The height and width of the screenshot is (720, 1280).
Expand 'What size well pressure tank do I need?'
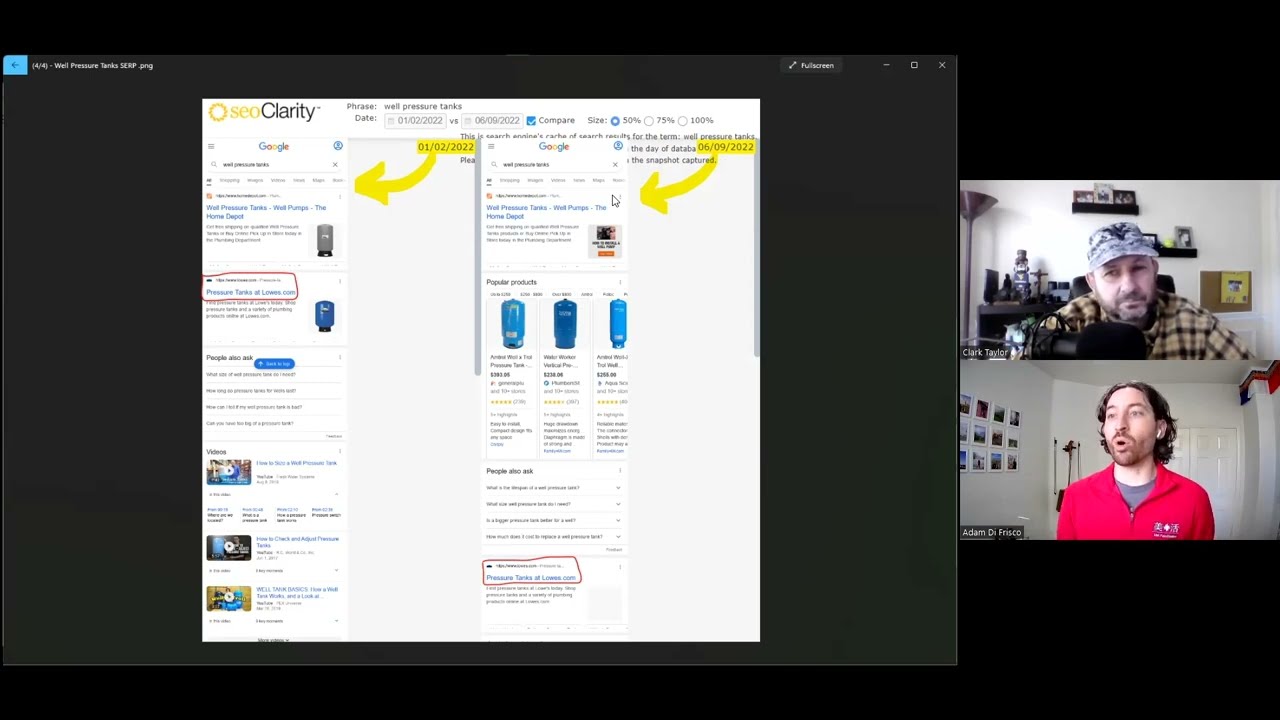coord(553,504)
